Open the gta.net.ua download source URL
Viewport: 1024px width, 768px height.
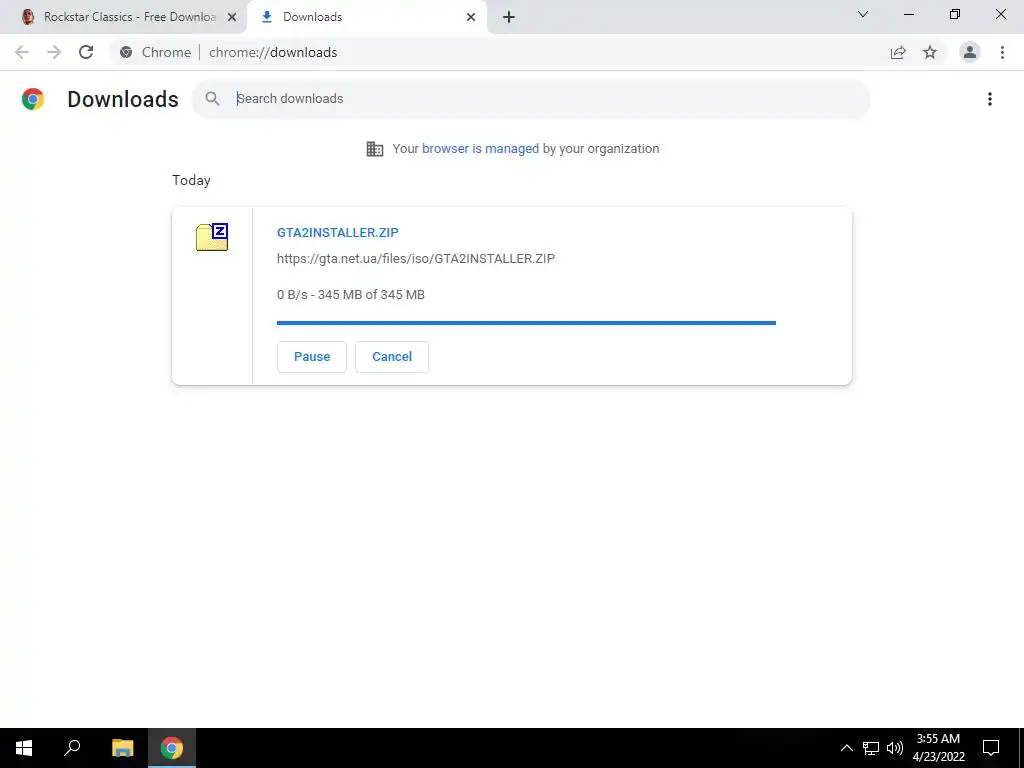[x=416, y=259]
